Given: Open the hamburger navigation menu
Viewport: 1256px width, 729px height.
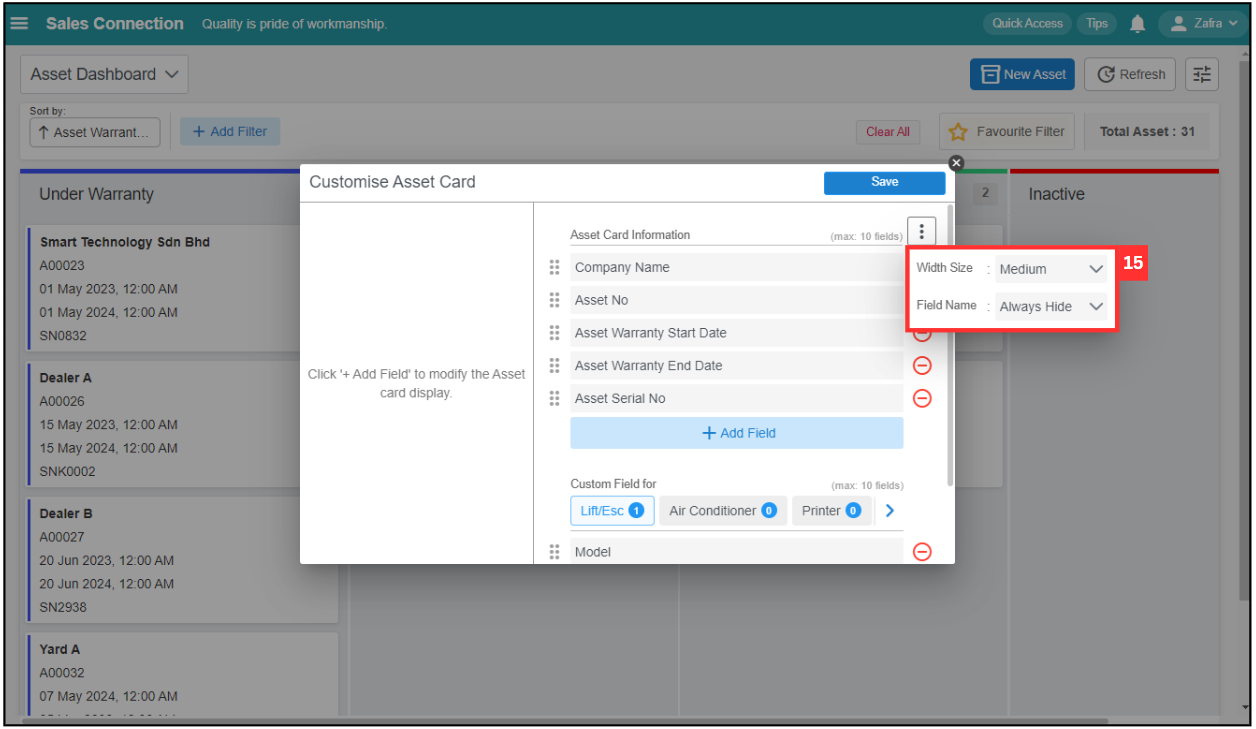Looking at the screenshot, I should coord(19,23).
